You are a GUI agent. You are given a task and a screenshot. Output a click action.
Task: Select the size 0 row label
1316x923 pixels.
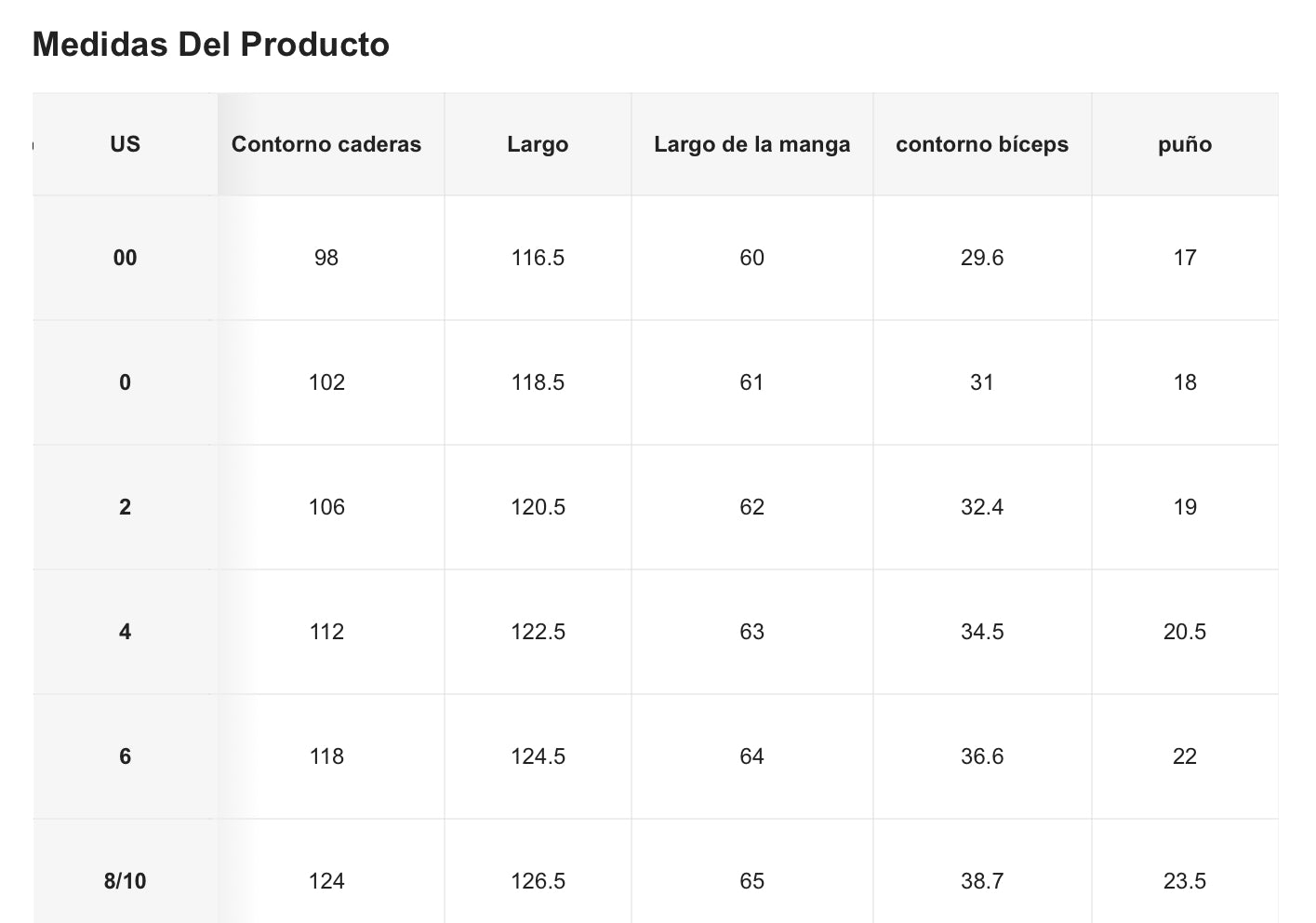tap(125, 382)
